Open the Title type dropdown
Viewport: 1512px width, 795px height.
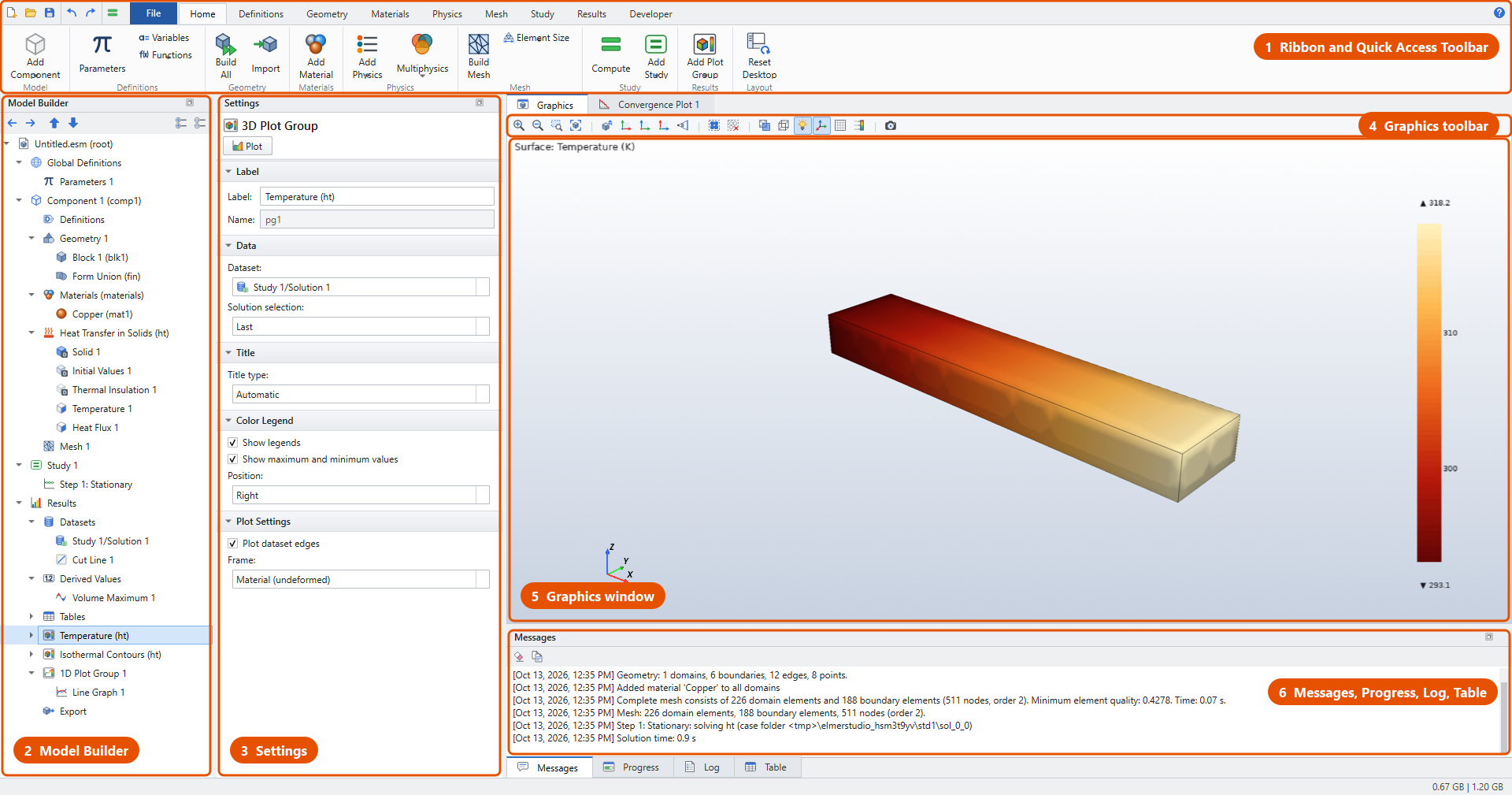[x=361, y=395]
